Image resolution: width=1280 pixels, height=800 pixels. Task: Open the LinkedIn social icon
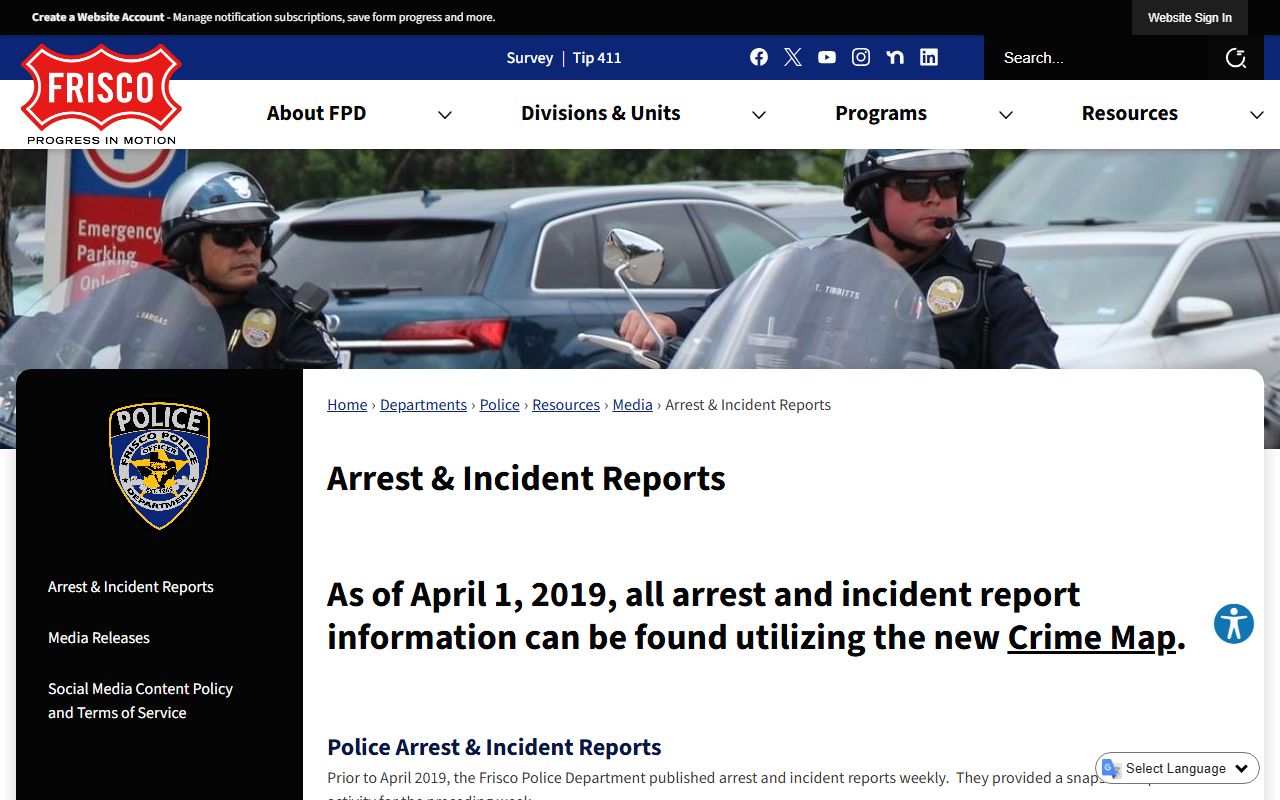tap(929, 57)
